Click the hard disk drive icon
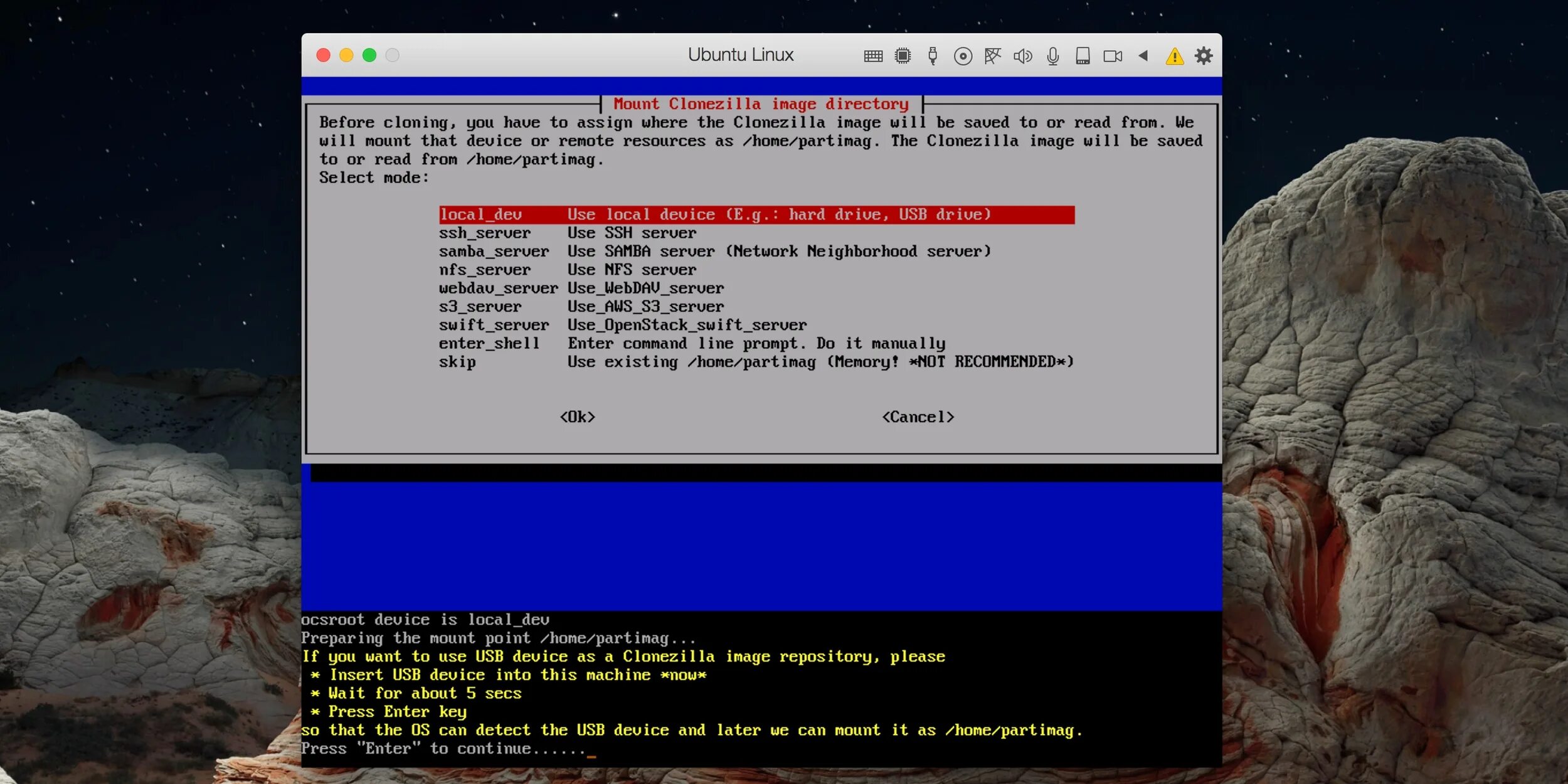This screenshot has height=784, width=1568. [1083, 56]
